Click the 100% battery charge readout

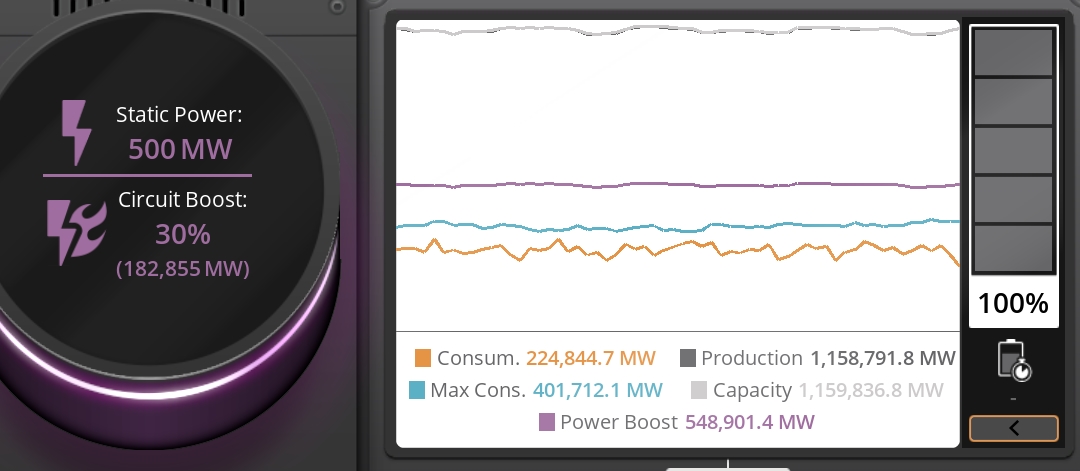tap(1013, 303)
